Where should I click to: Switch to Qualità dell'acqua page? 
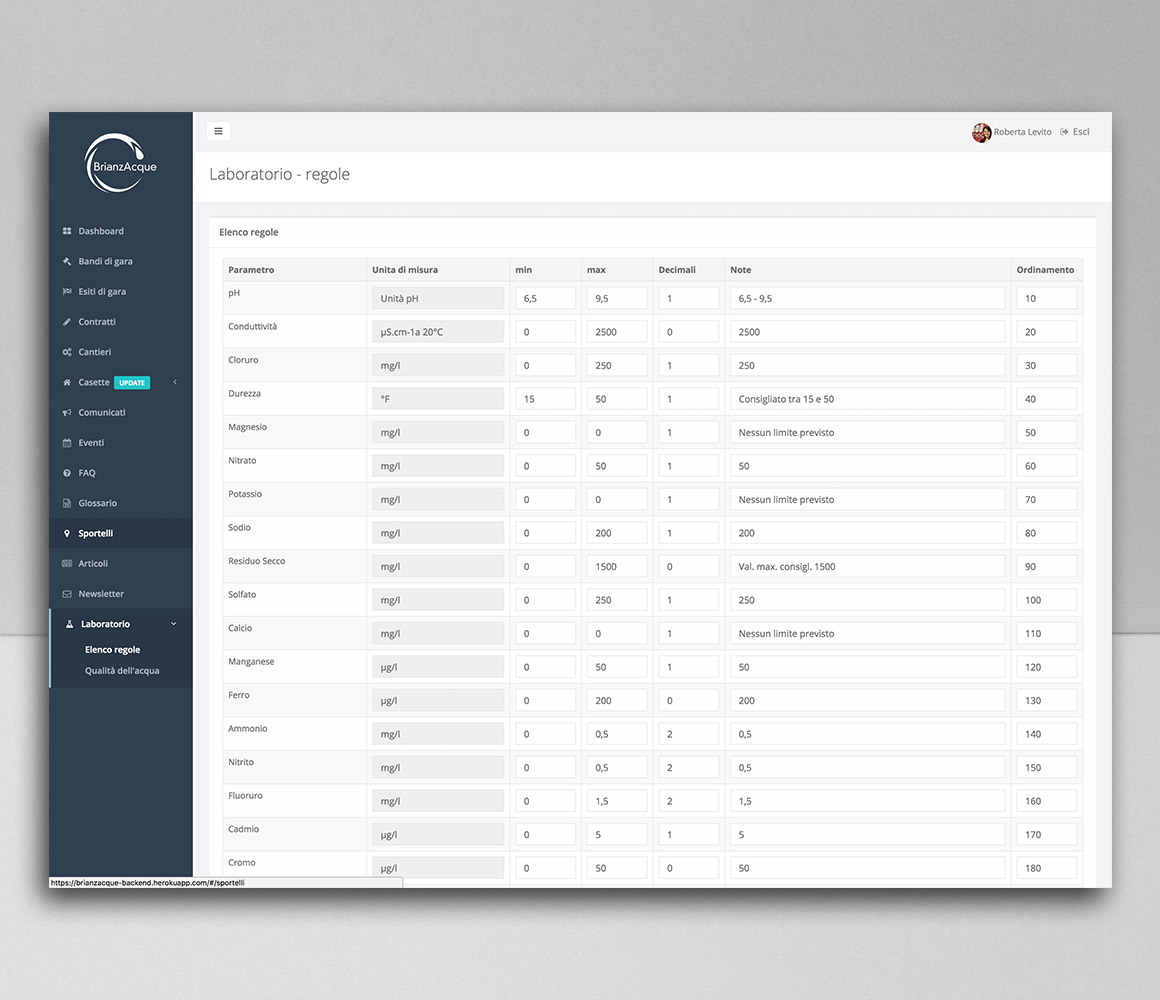pos(120,671)
